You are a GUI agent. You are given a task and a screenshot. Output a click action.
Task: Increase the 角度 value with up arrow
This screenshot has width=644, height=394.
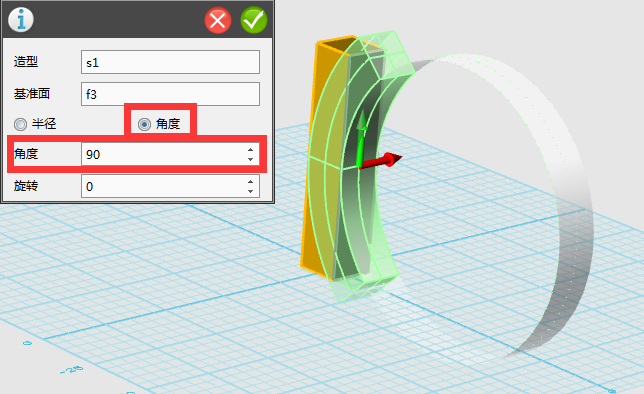tap(251, 150)
